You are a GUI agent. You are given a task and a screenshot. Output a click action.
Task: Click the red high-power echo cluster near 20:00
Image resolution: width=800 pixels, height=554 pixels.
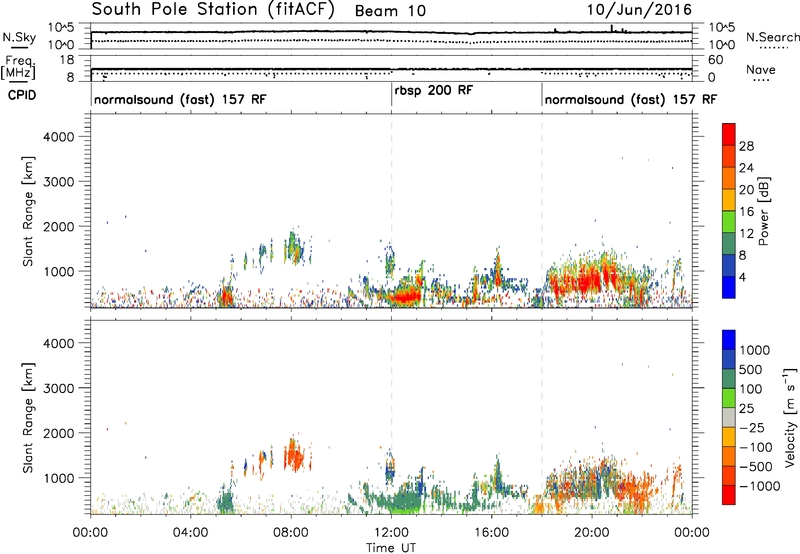(x=589, y=281)
